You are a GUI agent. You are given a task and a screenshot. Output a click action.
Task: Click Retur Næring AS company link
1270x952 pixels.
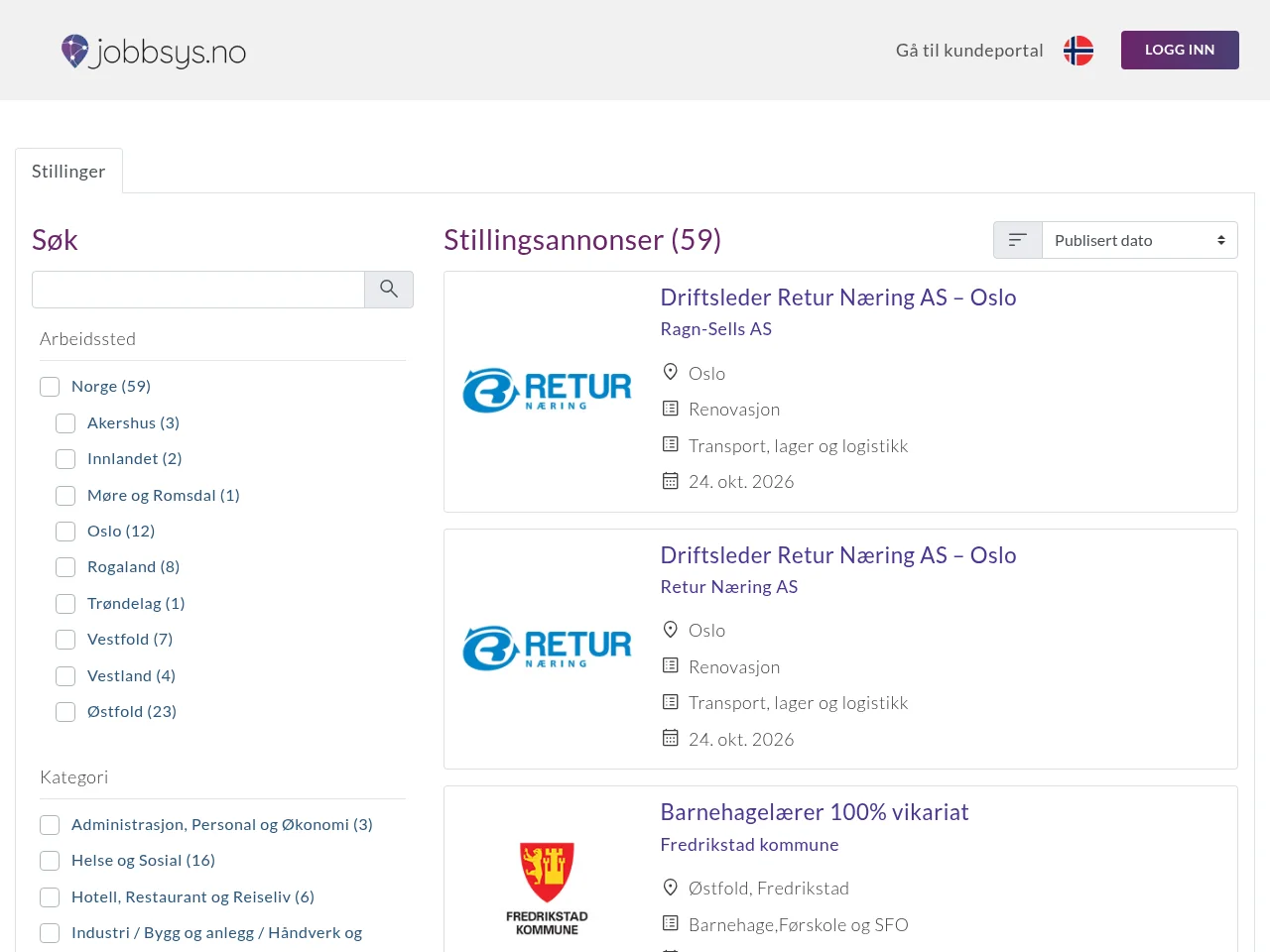(x=729, y=587)
